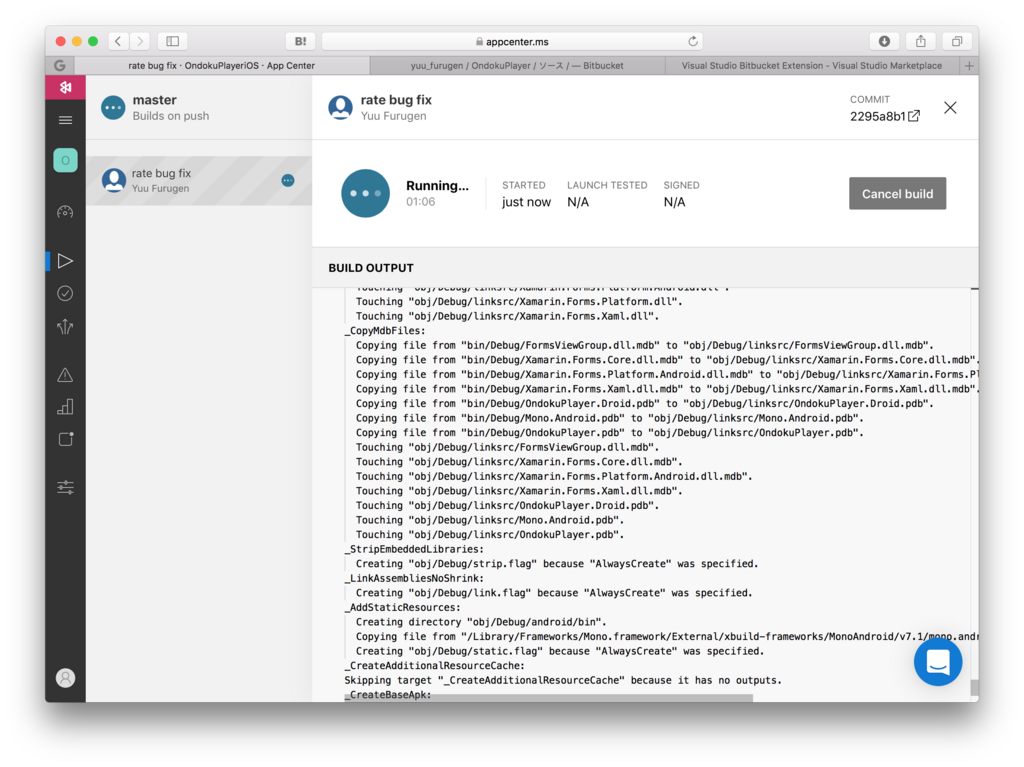Click the _LinkAssembliesNoShrink: log line

[x=414, y=578]
